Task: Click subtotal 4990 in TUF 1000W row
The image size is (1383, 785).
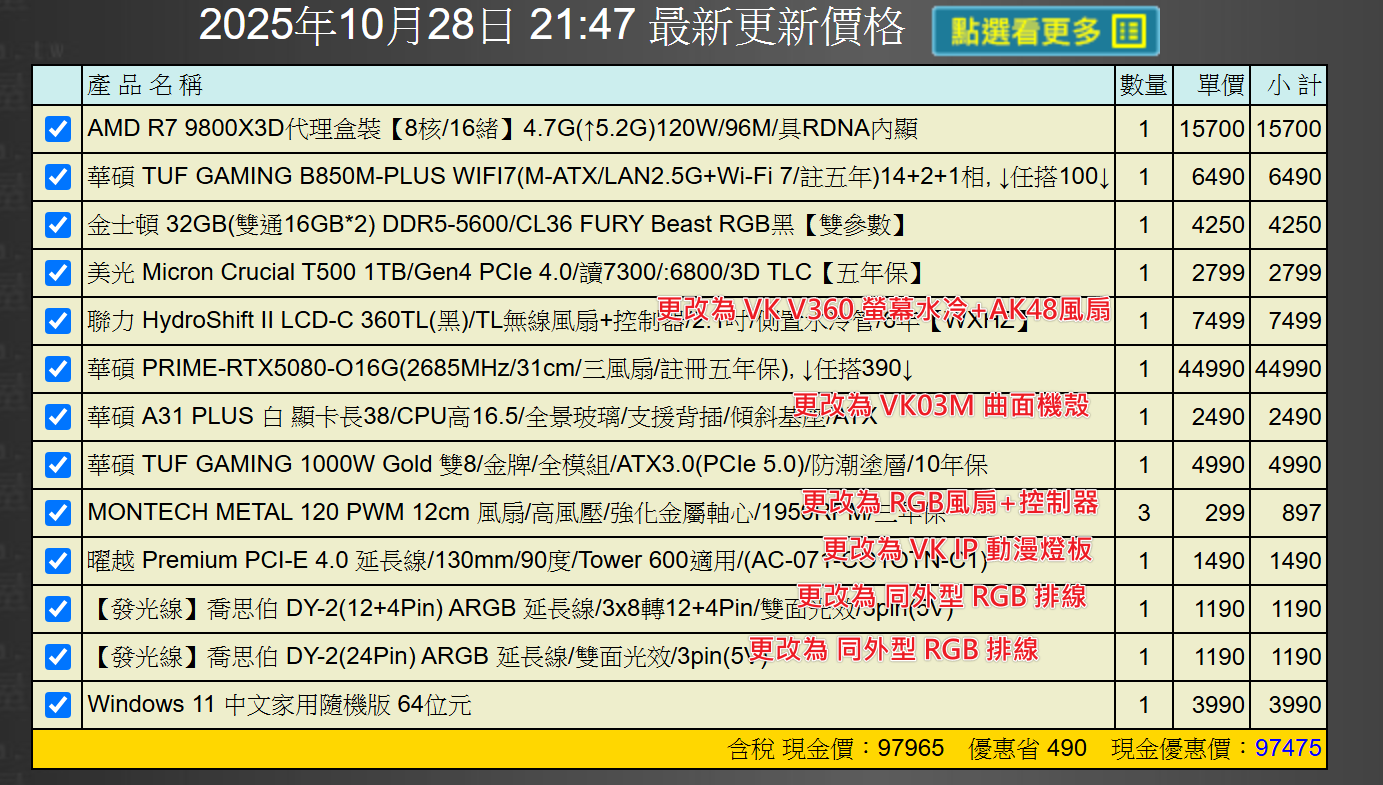Action: (x=1295, y=466)
